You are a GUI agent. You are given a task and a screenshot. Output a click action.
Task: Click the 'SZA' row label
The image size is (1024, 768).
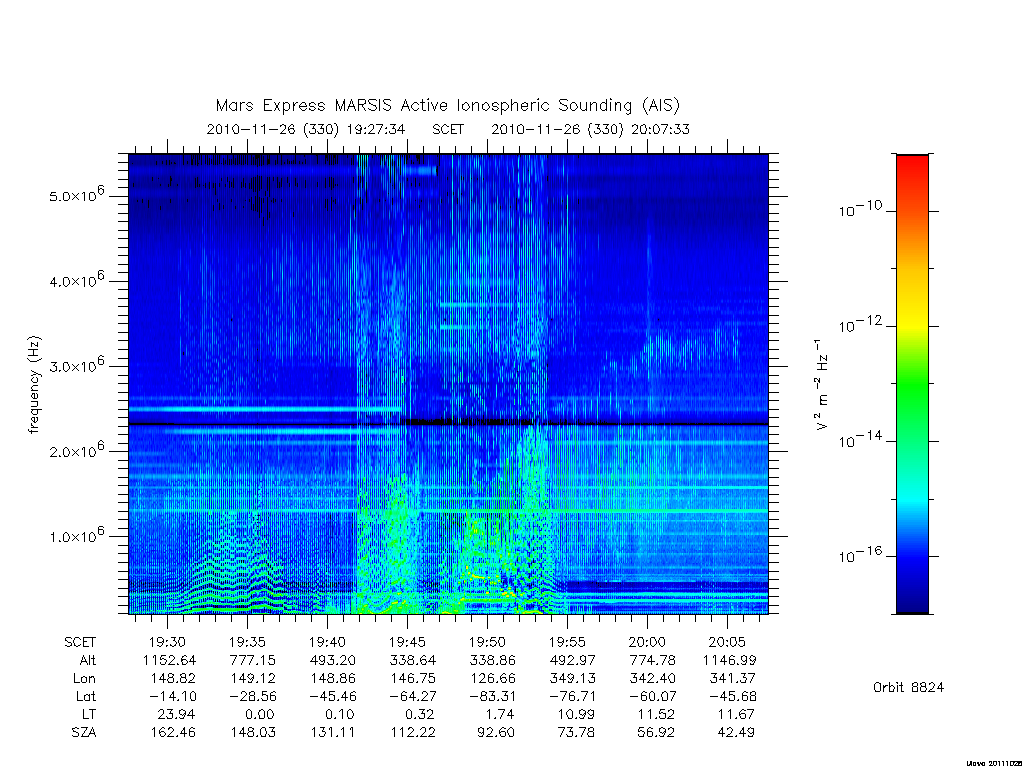84,733
